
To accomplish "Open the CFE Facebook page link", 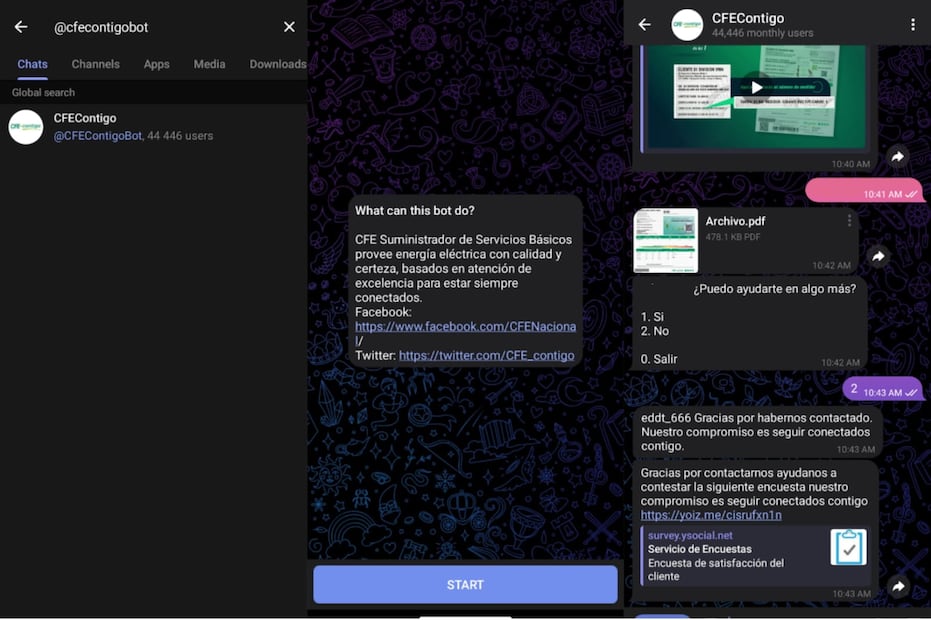I will (x=465, y=327).
